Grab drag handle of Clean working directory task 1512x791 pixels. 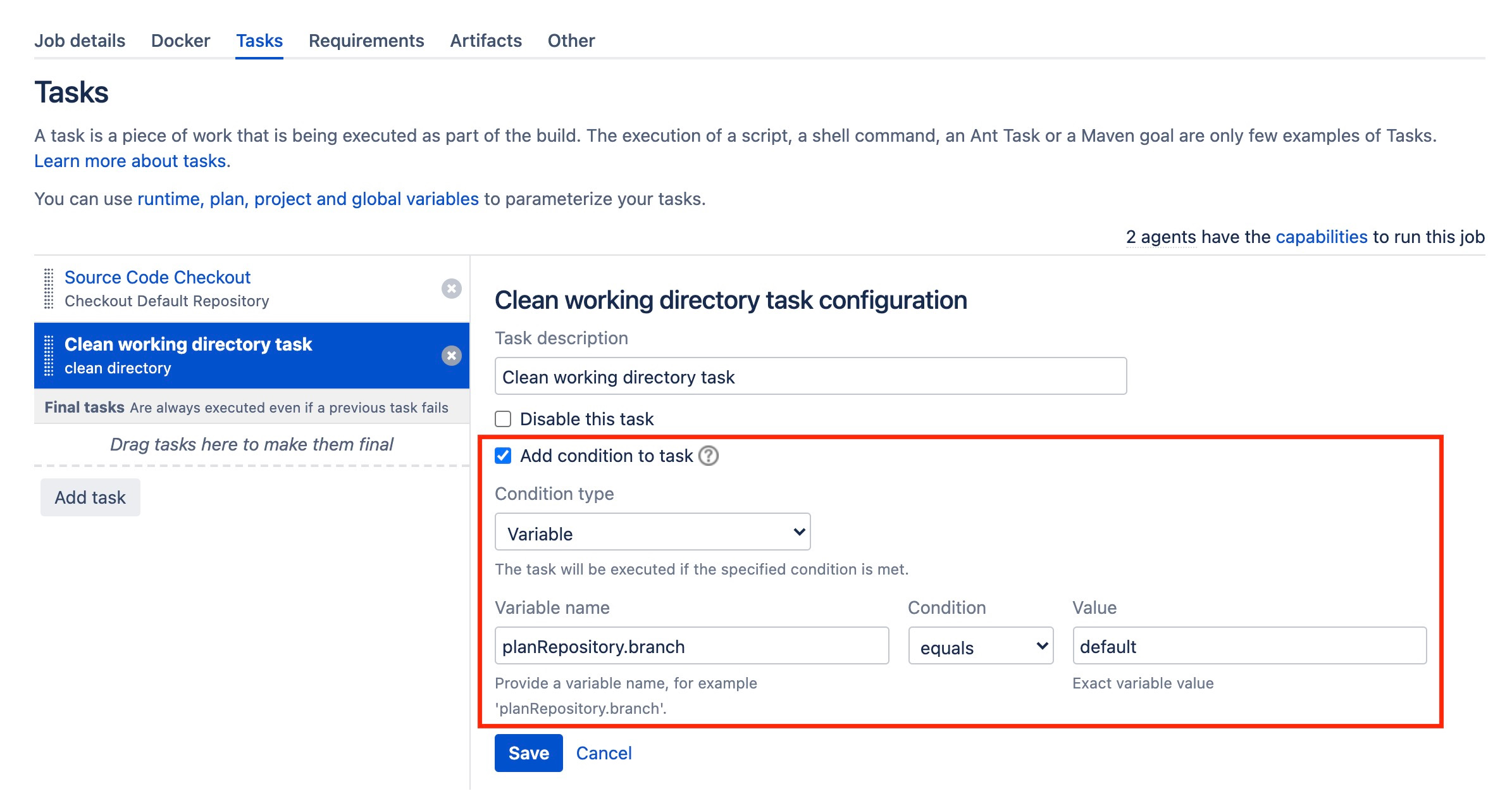click(x=49, y=356)
